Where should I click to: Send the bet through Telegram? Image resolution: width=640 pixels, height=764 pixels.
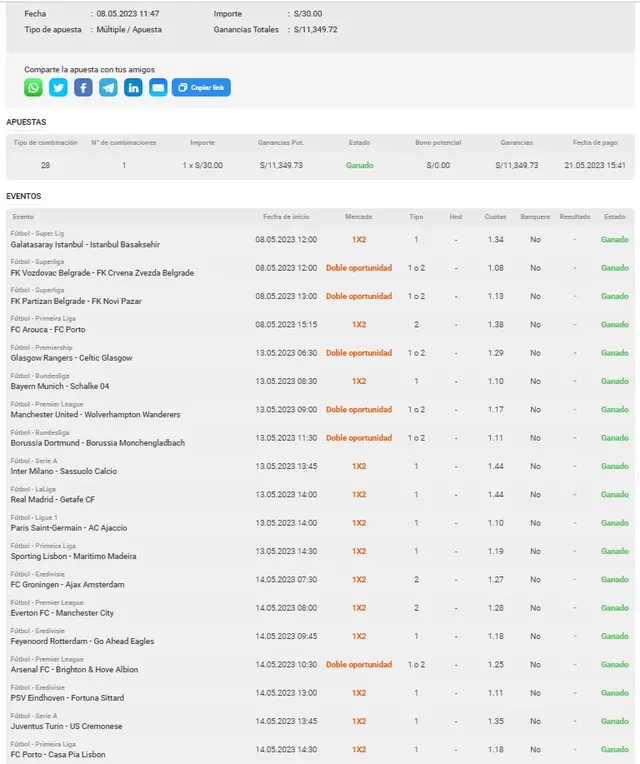108,88
